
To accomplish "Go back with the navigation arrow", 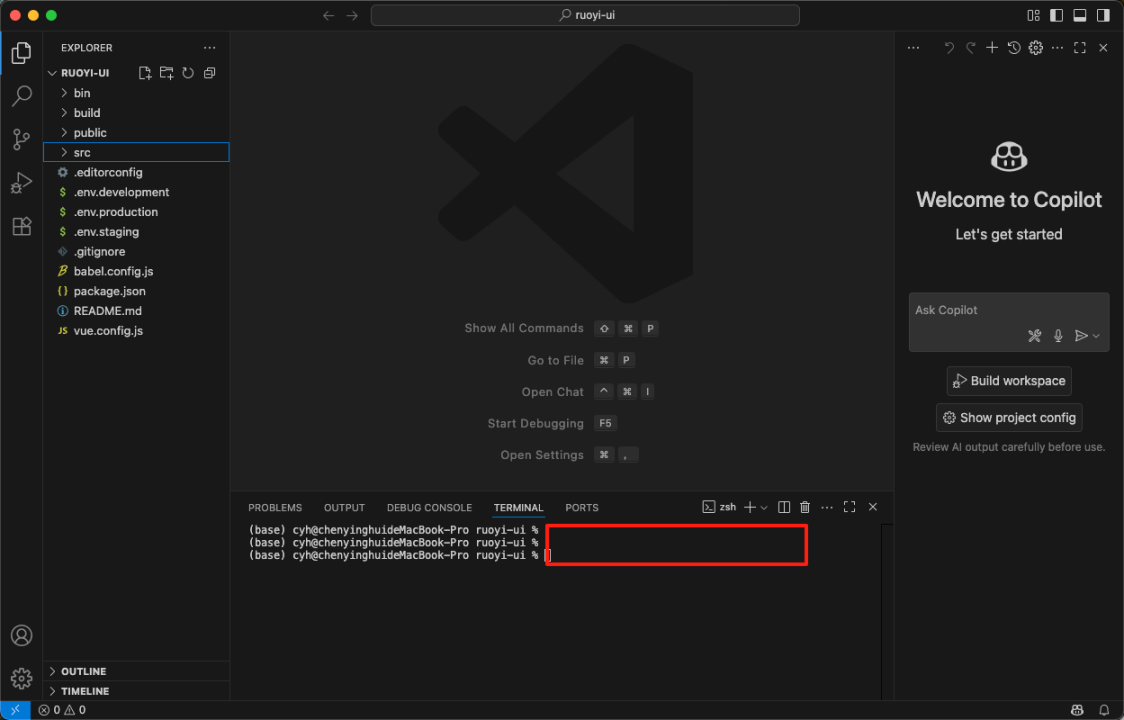I will 328,16.
